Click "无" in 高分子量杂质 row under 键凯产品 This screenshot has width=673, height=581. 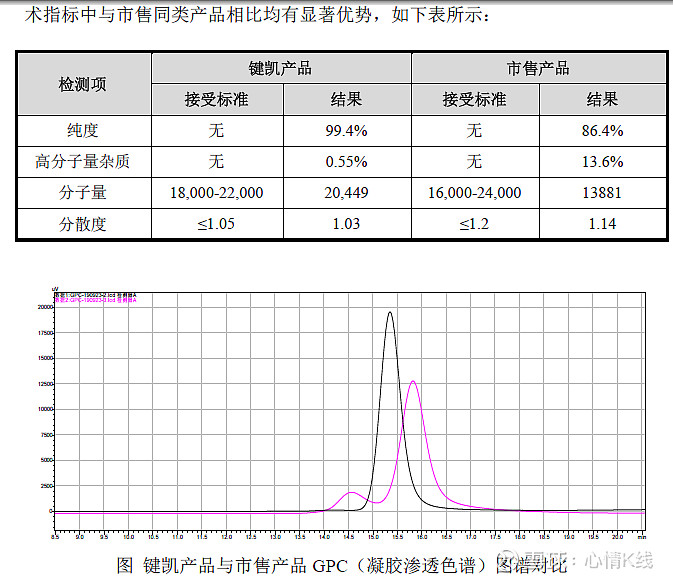pos(217,162)
